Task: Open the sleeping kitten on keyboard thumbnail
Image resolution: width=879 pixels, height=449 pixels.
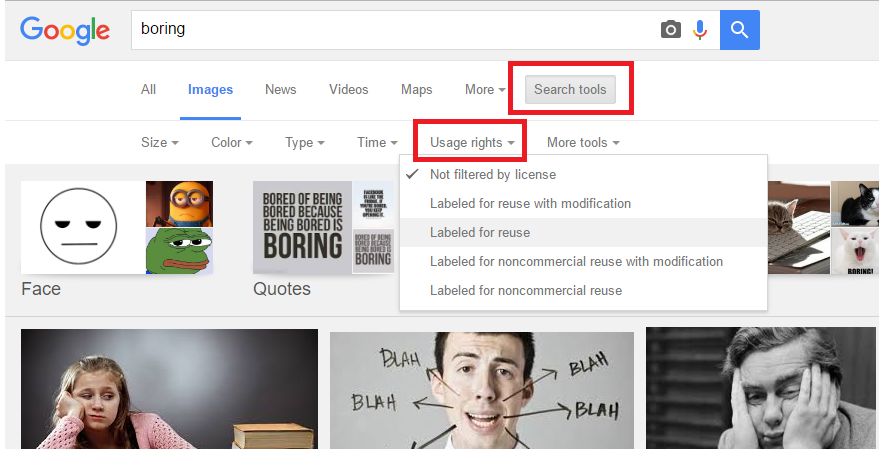Action: pos(798,228)
